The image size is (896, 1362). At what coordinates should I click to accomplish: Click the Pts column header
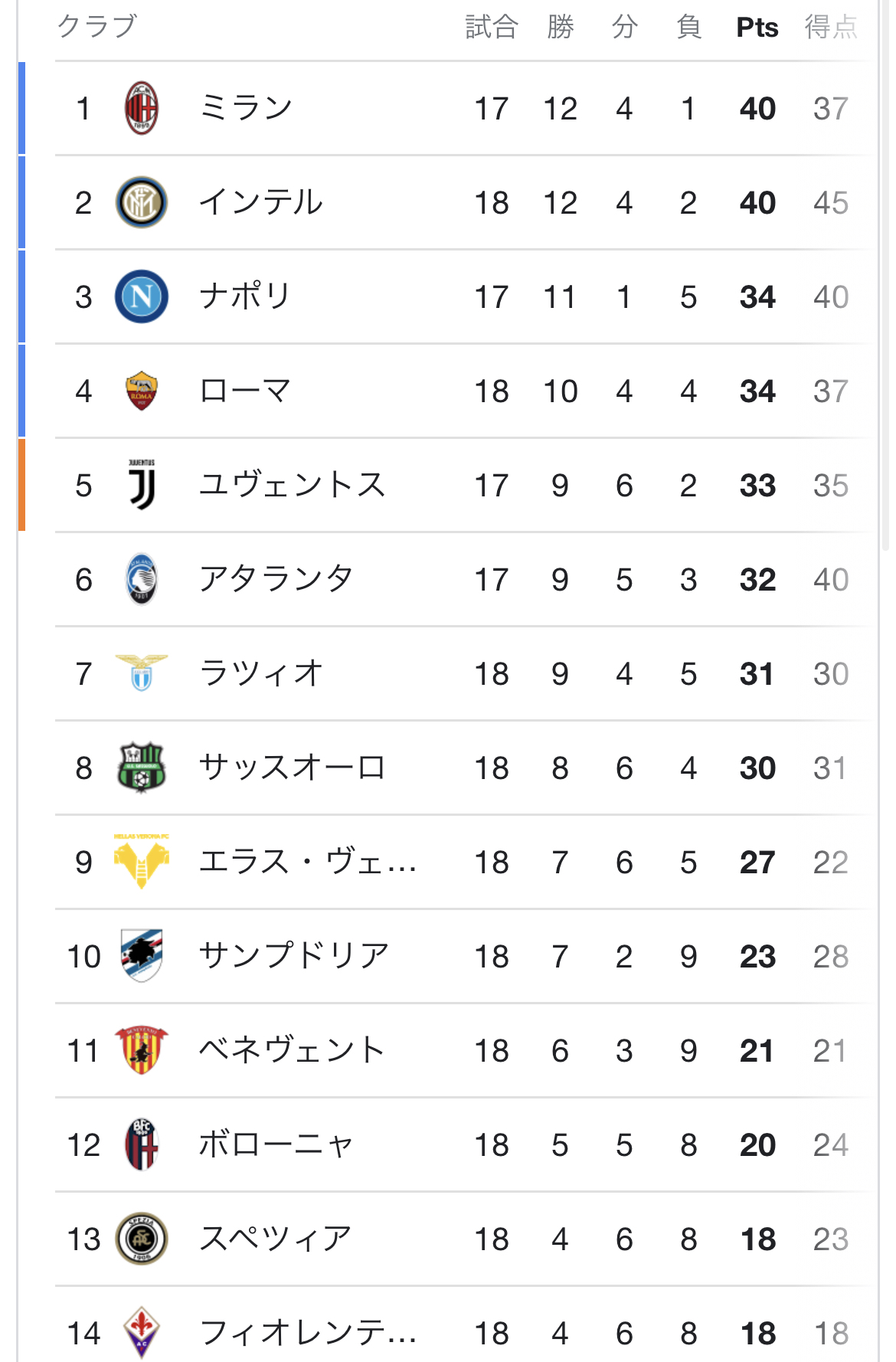coord(757,28)
